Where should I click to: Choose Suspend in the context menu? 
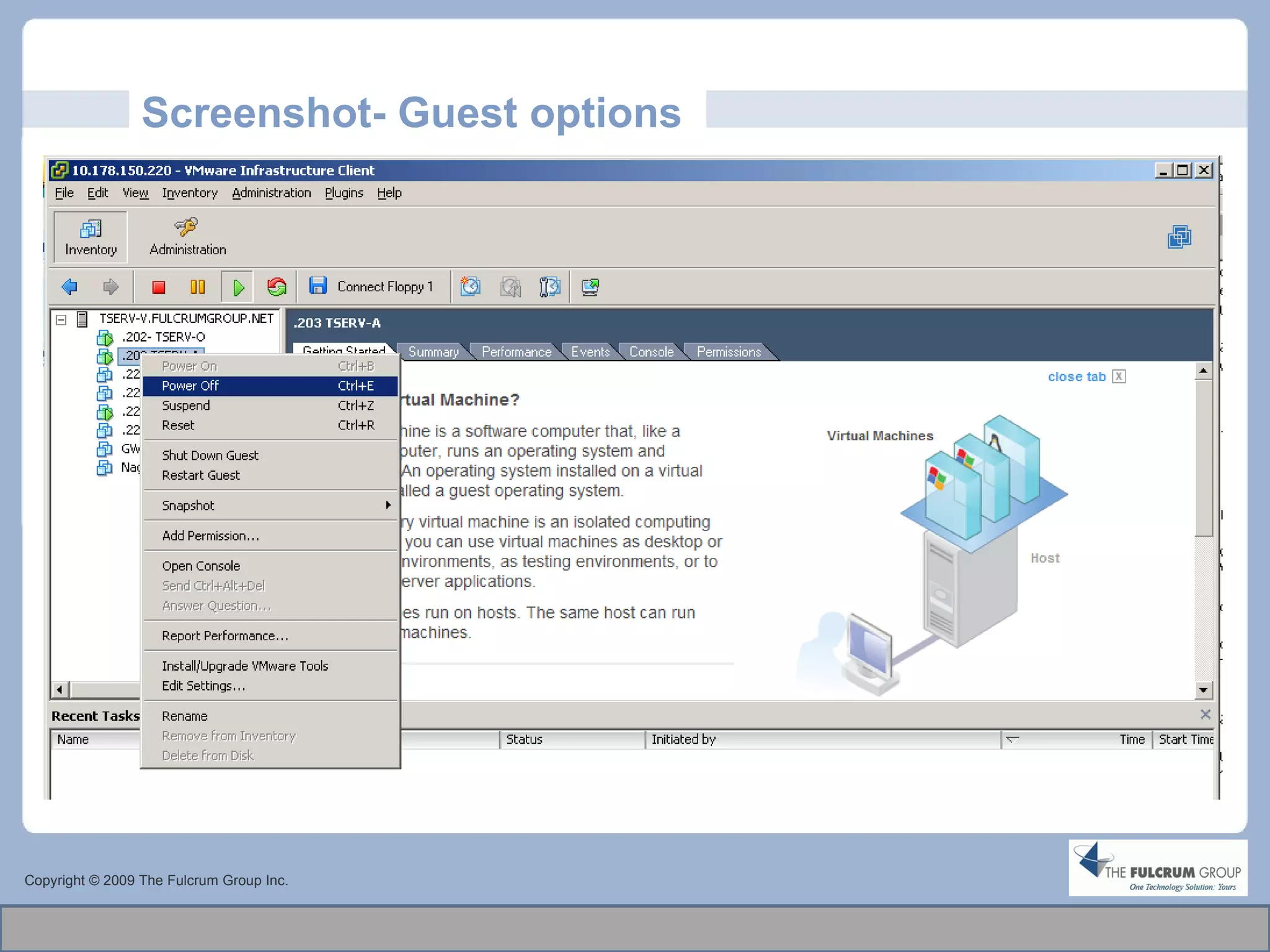tap(270, 405)
